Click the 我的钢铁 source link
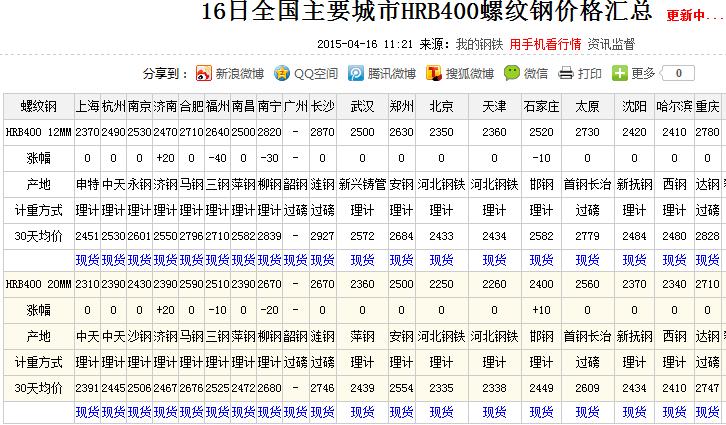The height and width of the screenshot is (425, 726). click(x=479, y=44)
